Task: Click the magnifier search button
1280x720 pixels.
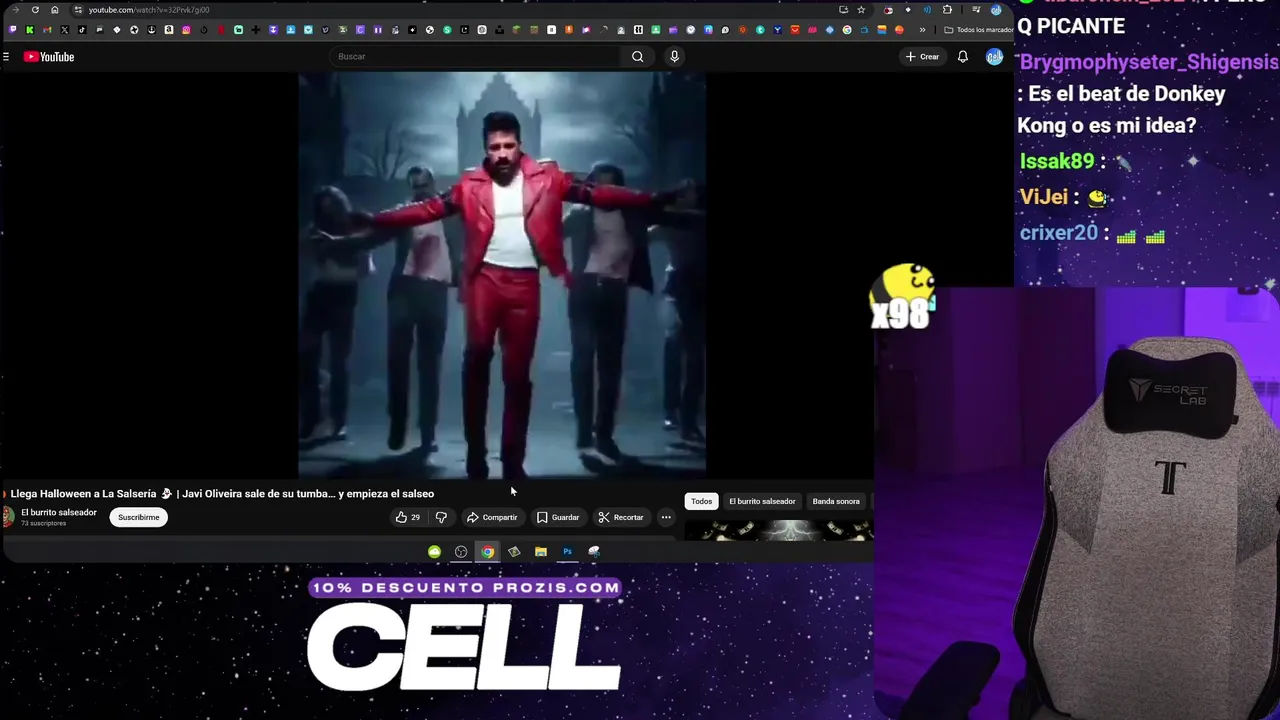Action: 637,57
